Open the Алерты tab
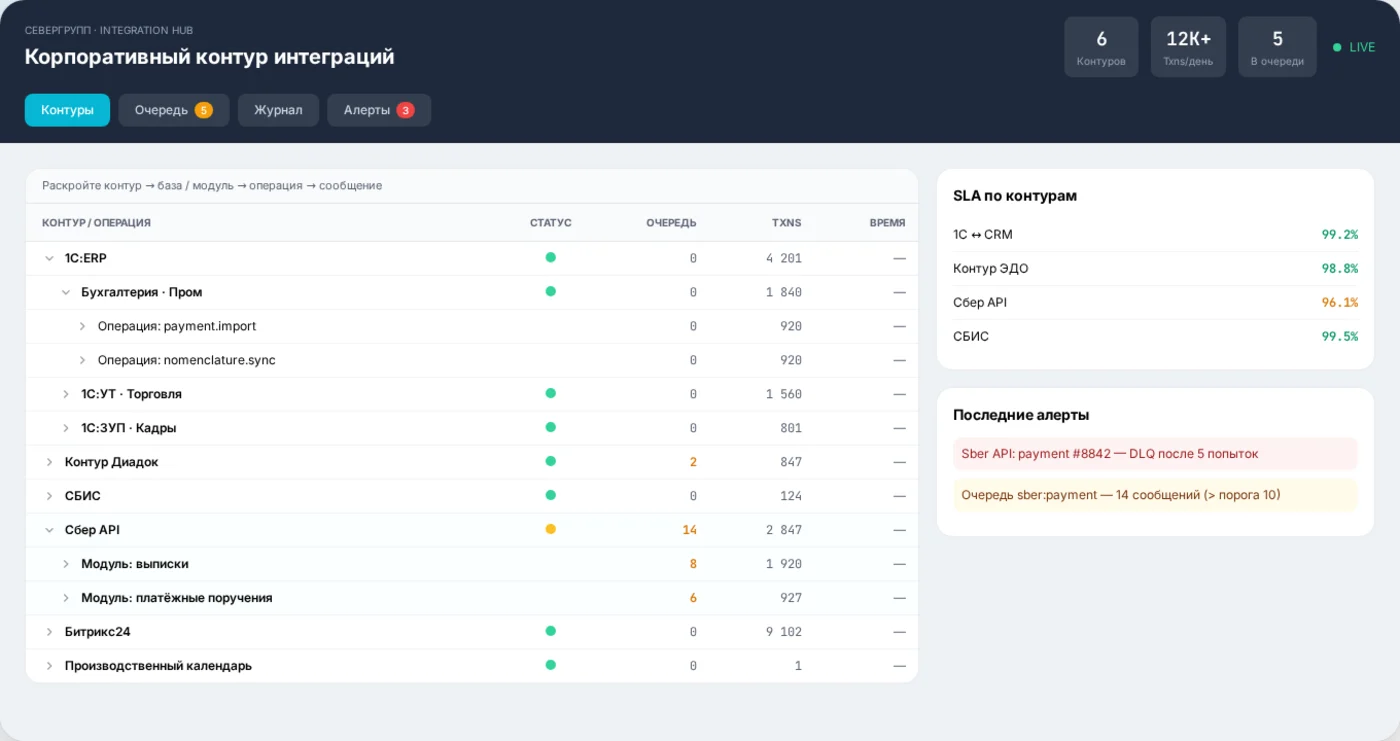The image size is (1400, 741). coord(379,110)
